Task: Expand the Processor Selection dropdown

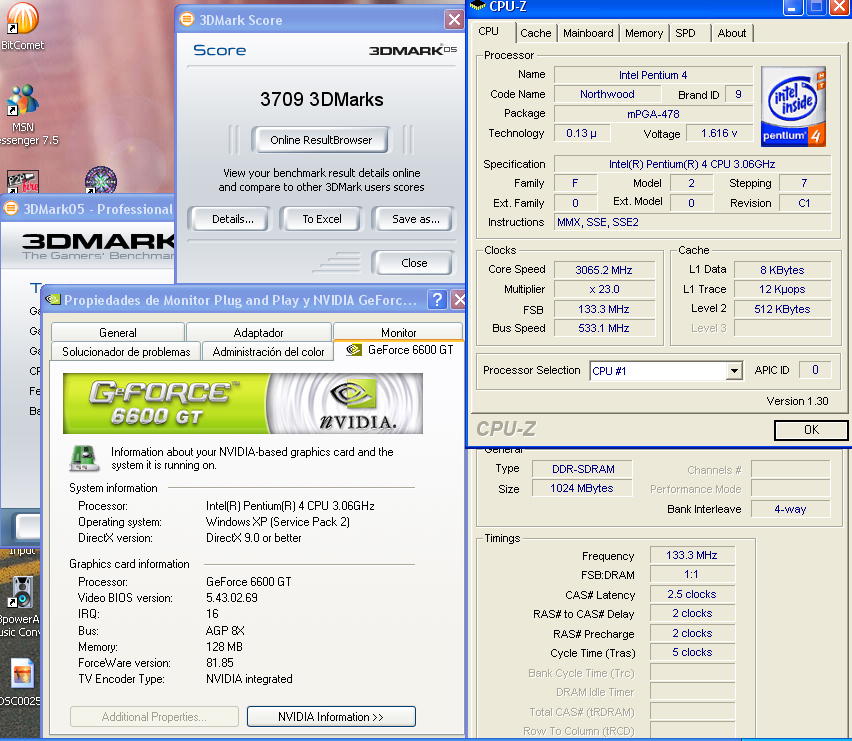Action: pyautogui.click(x=734, y=371)
